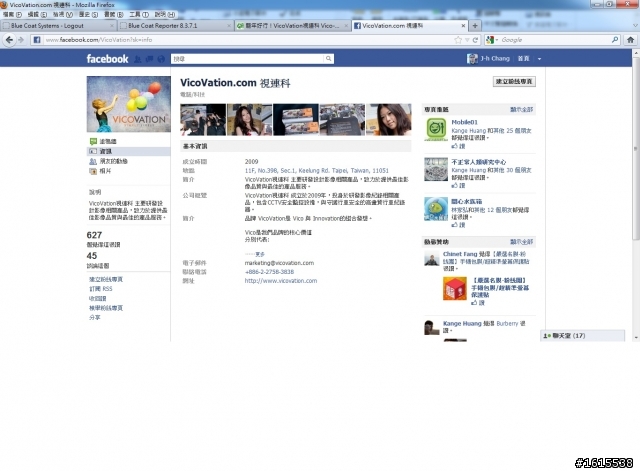Screen dimensions: 640x471
Task: Click the magnifier in Google search box
Action: tap(615, 40)
